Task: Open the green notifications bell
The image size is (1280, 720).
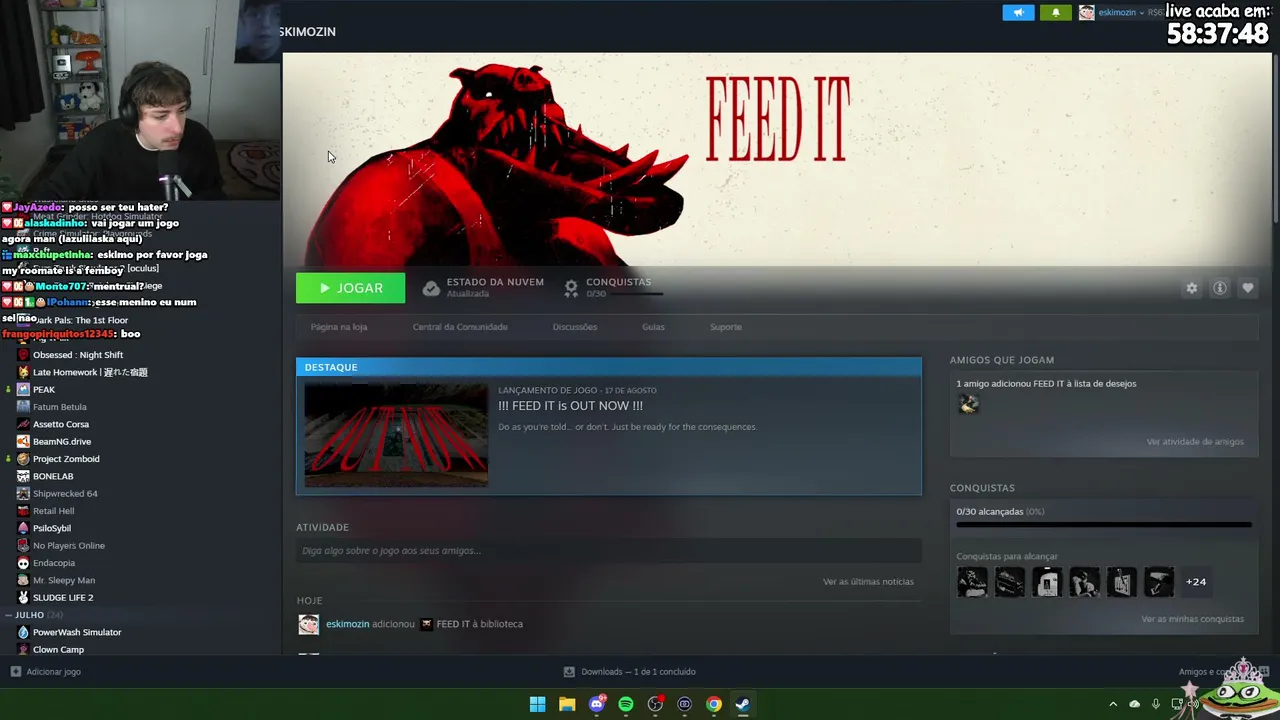Action: point(1055,13)
